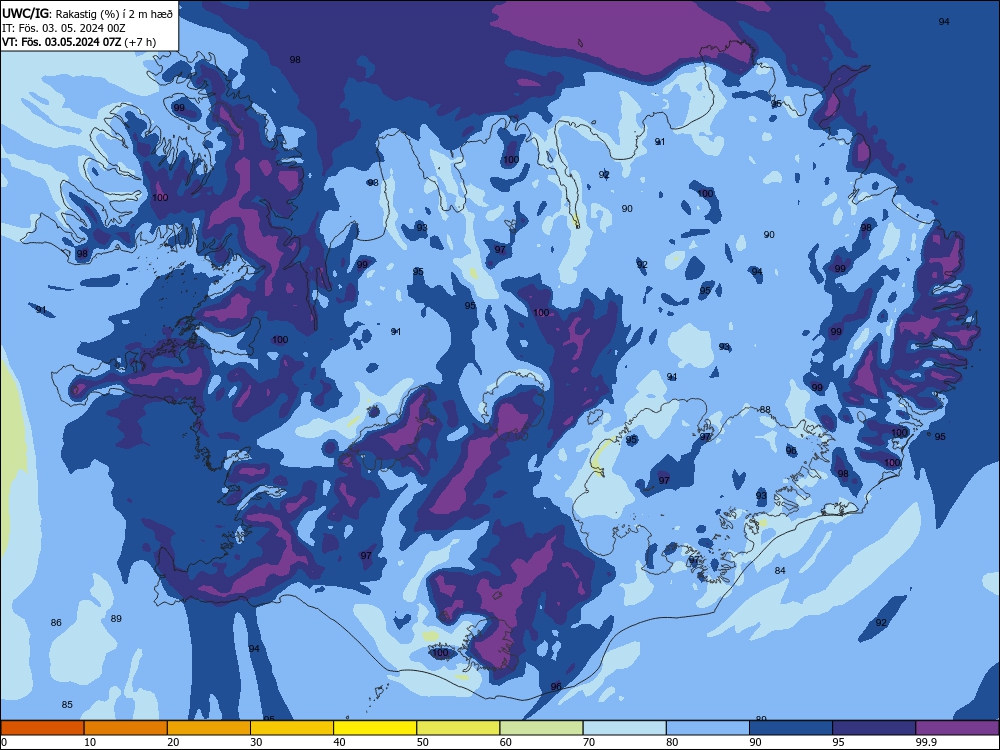Click the light blue 70–80 legend swatch
Screen dimensions: 1000x750
coord(625,728)
